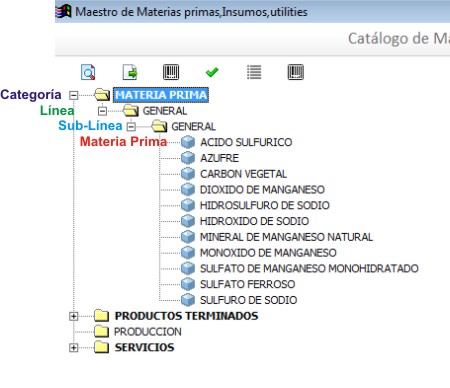Select the AZUFRE raw material

click(219, 158)
